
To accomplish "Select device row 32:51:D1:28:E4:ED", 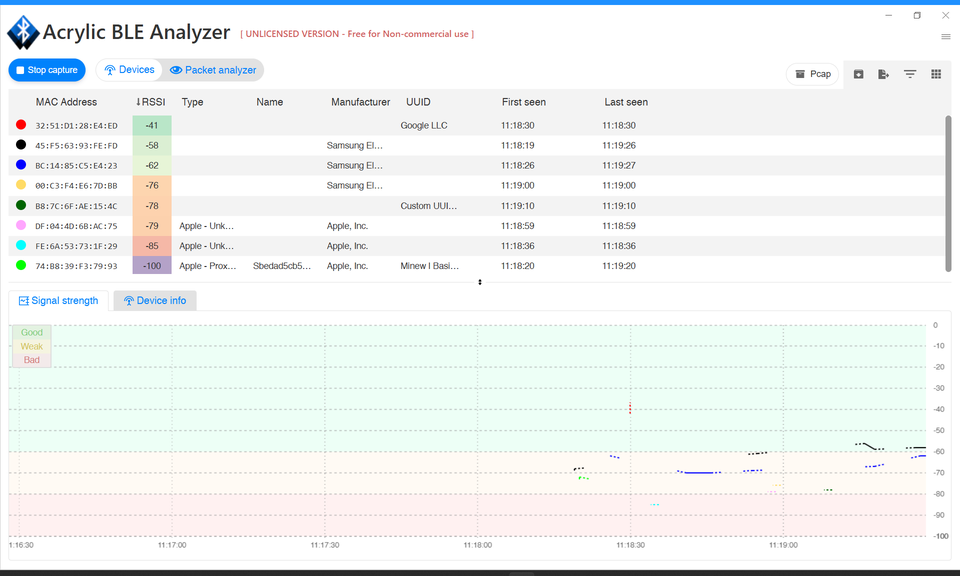I will click(x=476, y=125).
